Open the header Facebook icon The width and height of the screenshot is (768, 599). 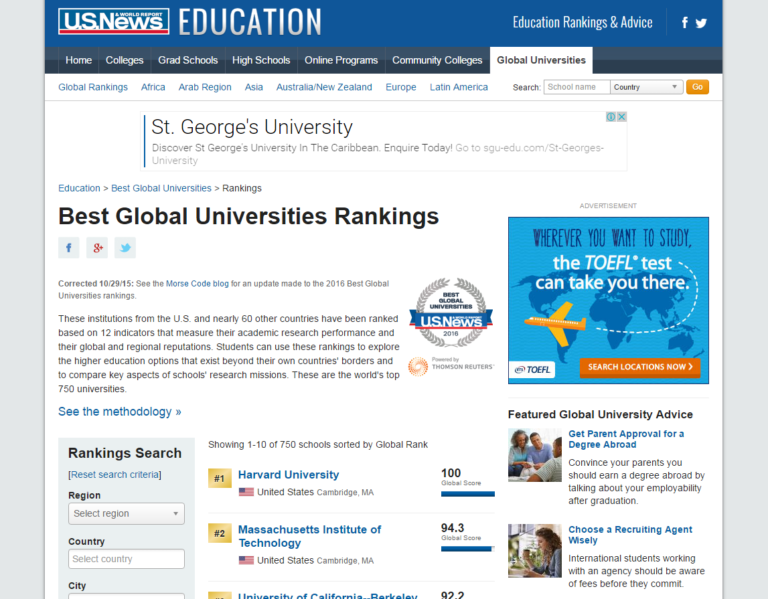coord(685,23)
